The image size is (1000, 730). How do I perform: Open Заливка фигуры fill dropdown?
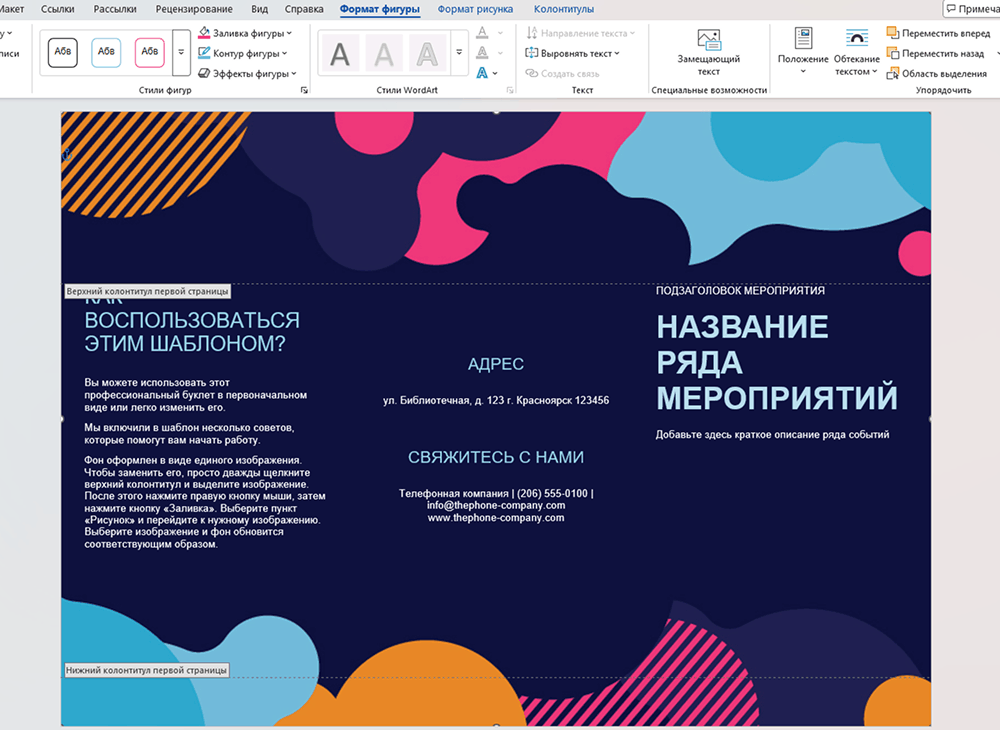245,33
